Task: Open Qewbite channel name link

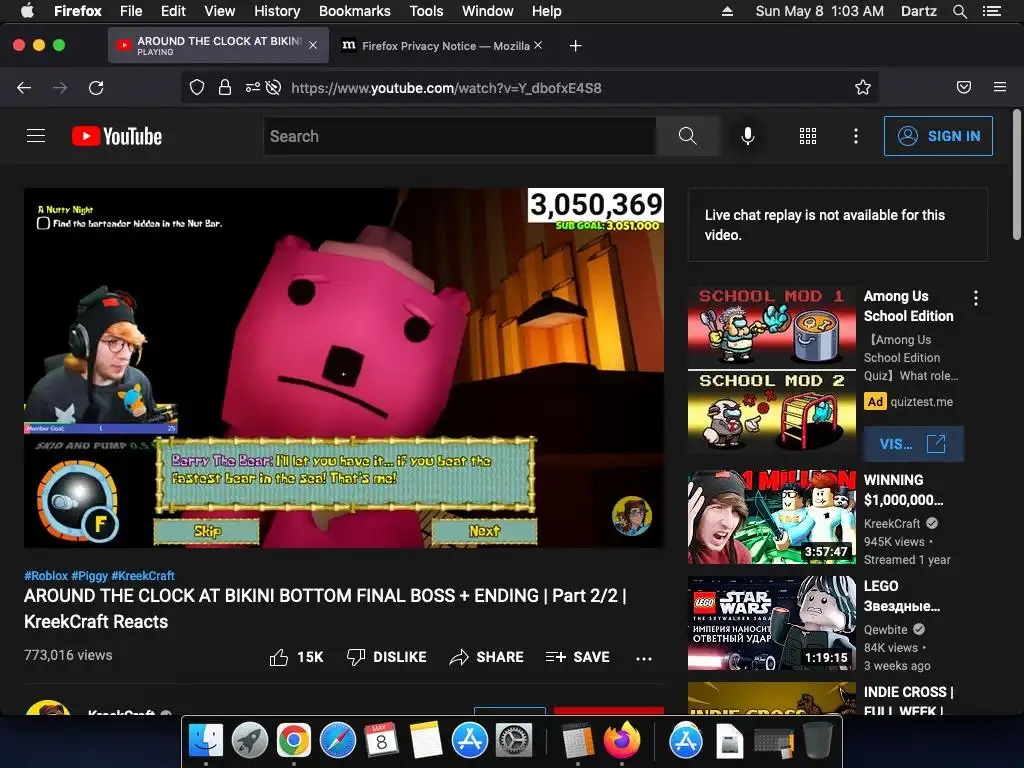Action: pyautogui.click(x=886, y=630)
